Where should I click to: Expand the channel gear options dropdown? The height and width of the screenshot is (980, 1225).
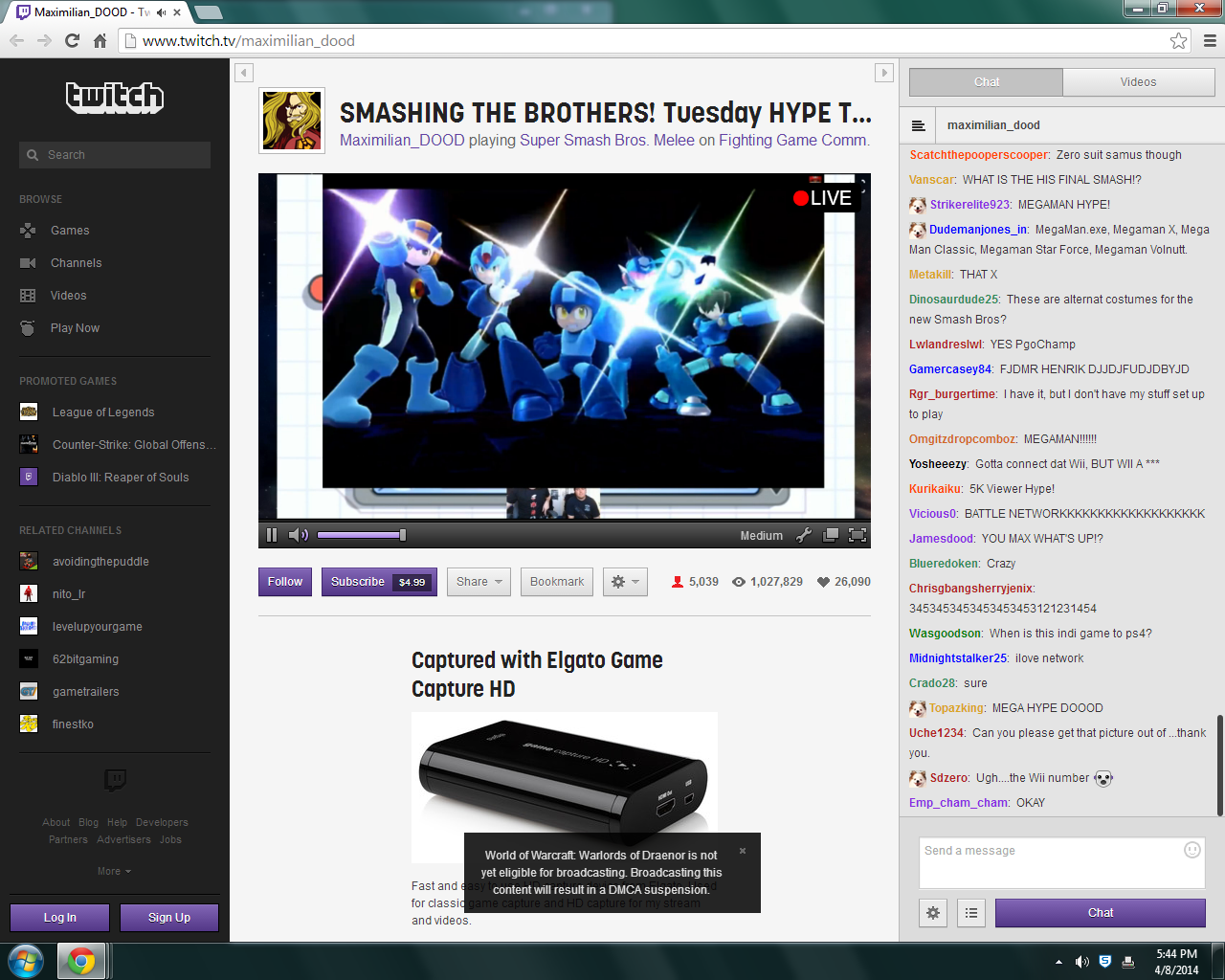pyautogui.click(x=625, y=582)
